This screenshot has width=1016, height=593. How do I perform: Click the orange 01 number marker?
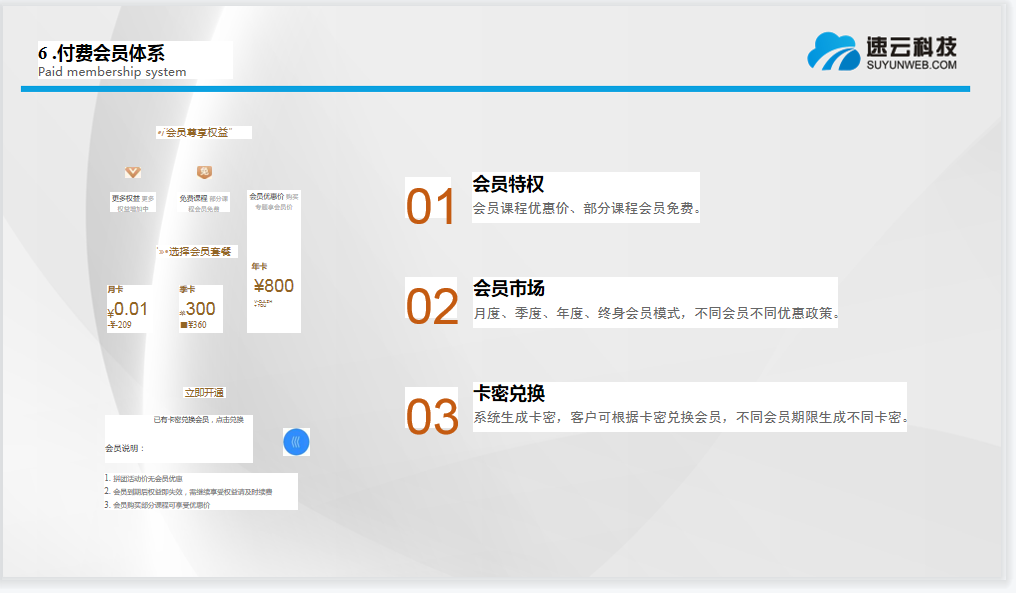[431, 203]
